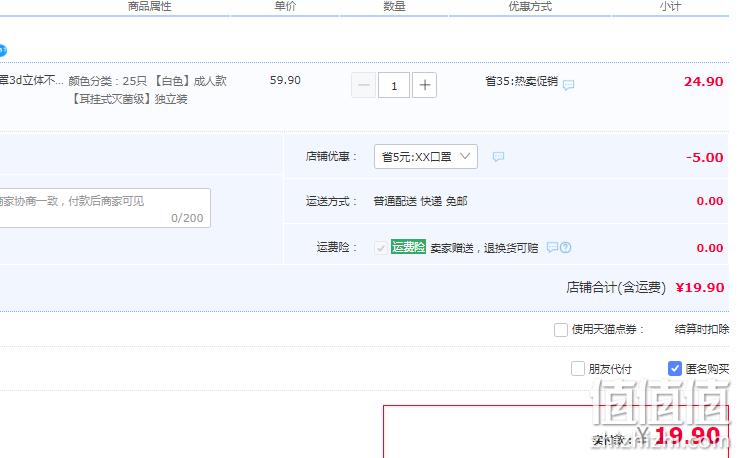Image resolution: width=740 pixels, height=458 pixels.
Task: Click the blue round icon at top left
Action: coord(2,50)
